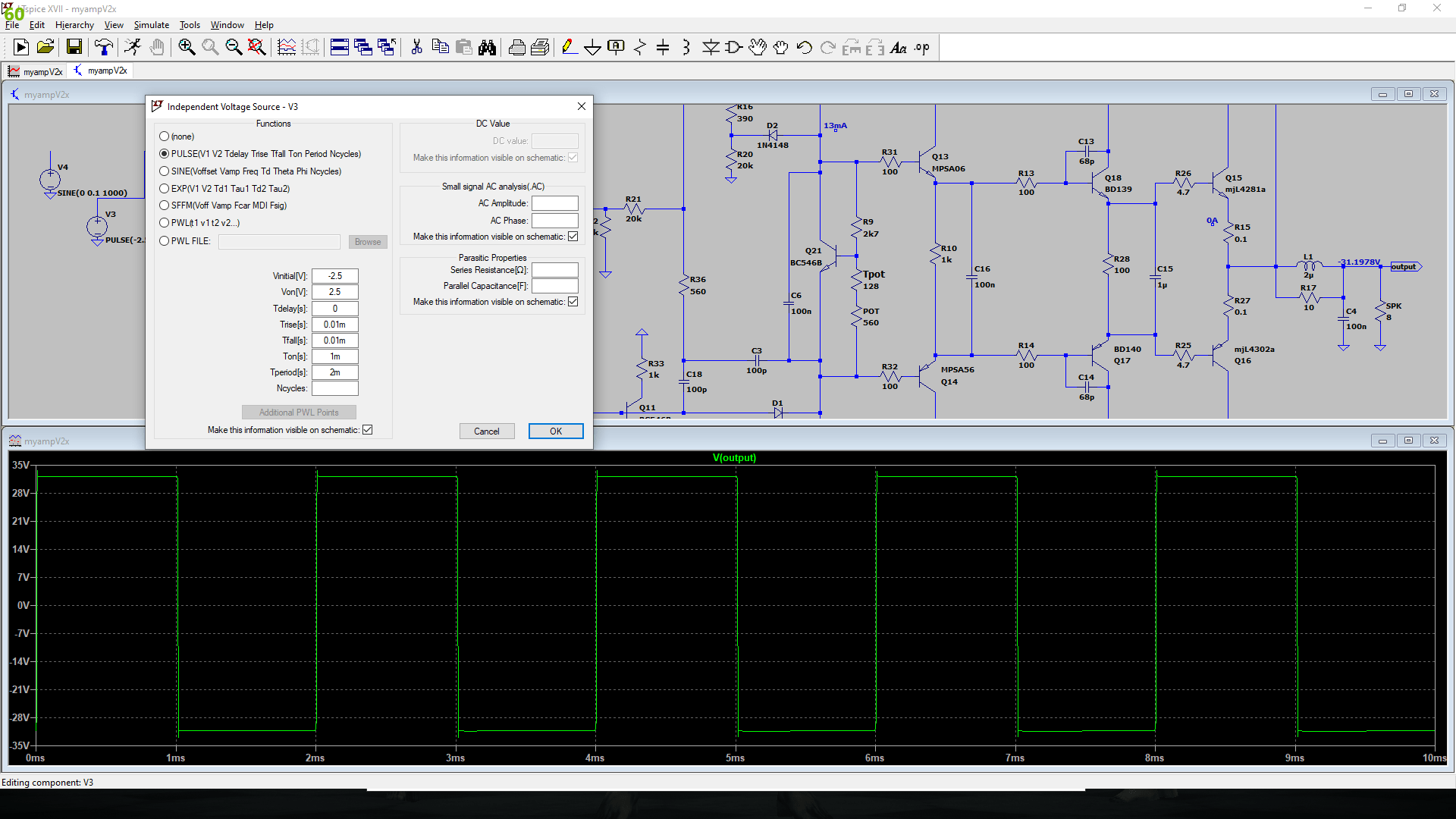Tile windows horizontally icon
Screen dimensions: 1456x819
pos(340,48)
